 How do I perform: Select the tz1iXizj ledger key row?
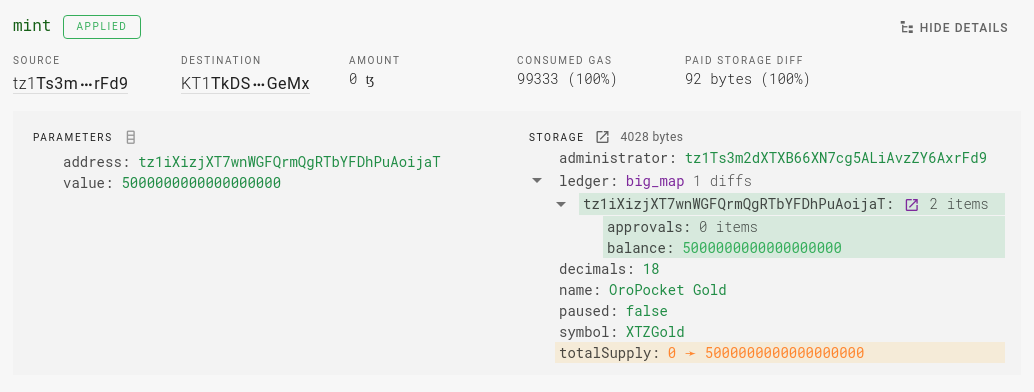click(x=792, y=205)
